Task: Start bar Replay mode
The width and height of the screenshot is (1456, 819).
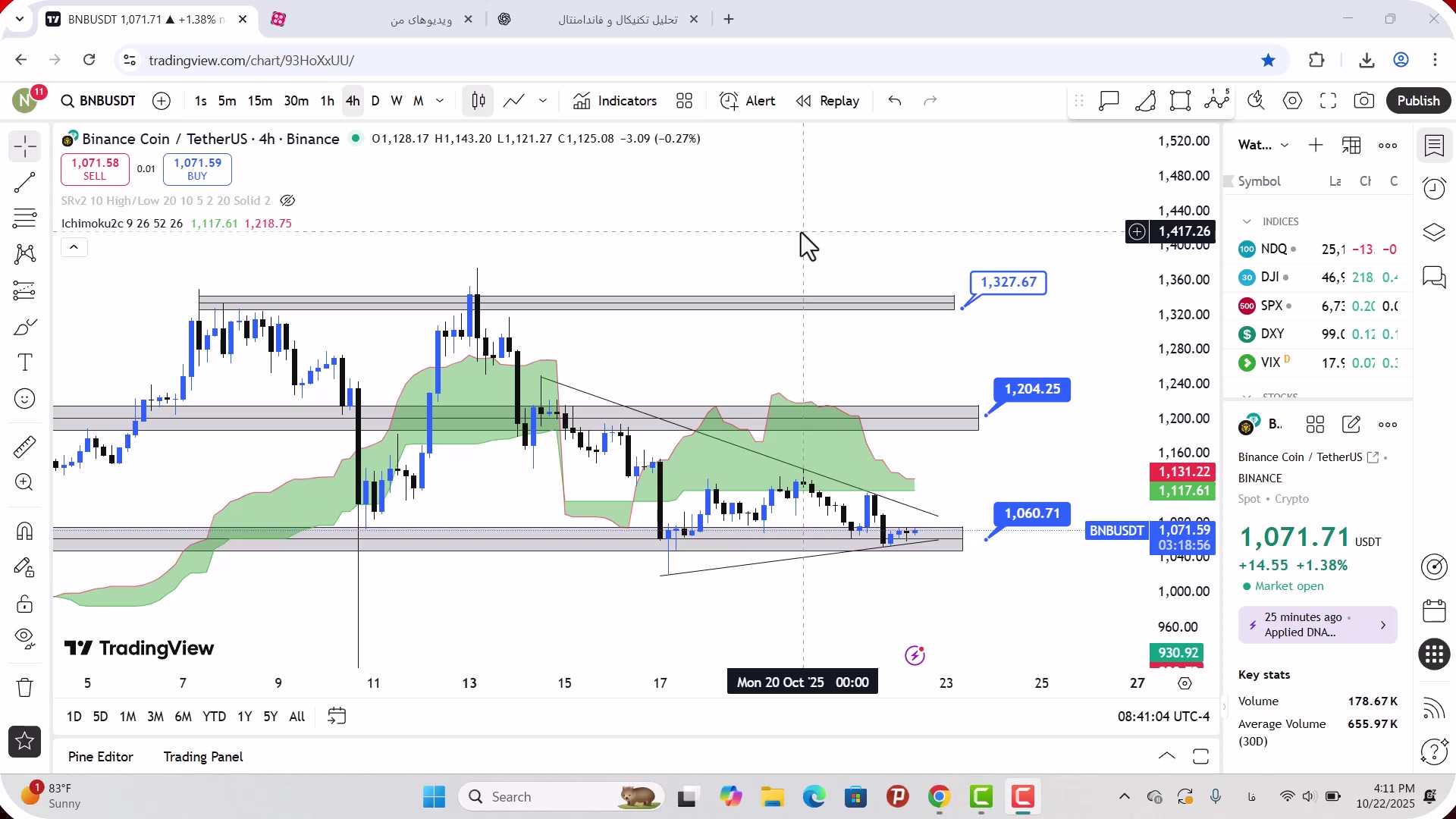Action: [827, 101]
